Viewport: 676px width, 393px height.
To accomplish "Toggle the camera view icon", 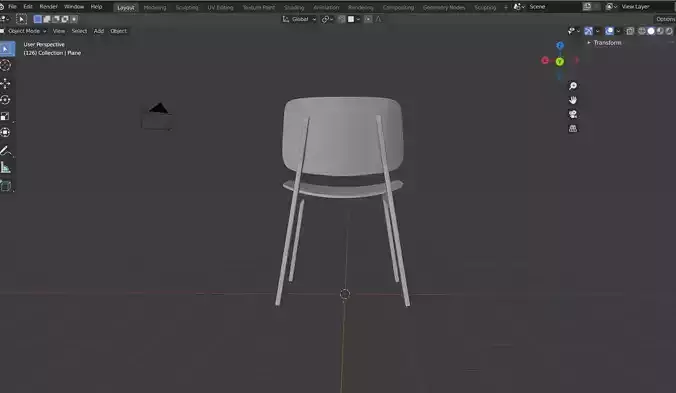I will 573,114.
